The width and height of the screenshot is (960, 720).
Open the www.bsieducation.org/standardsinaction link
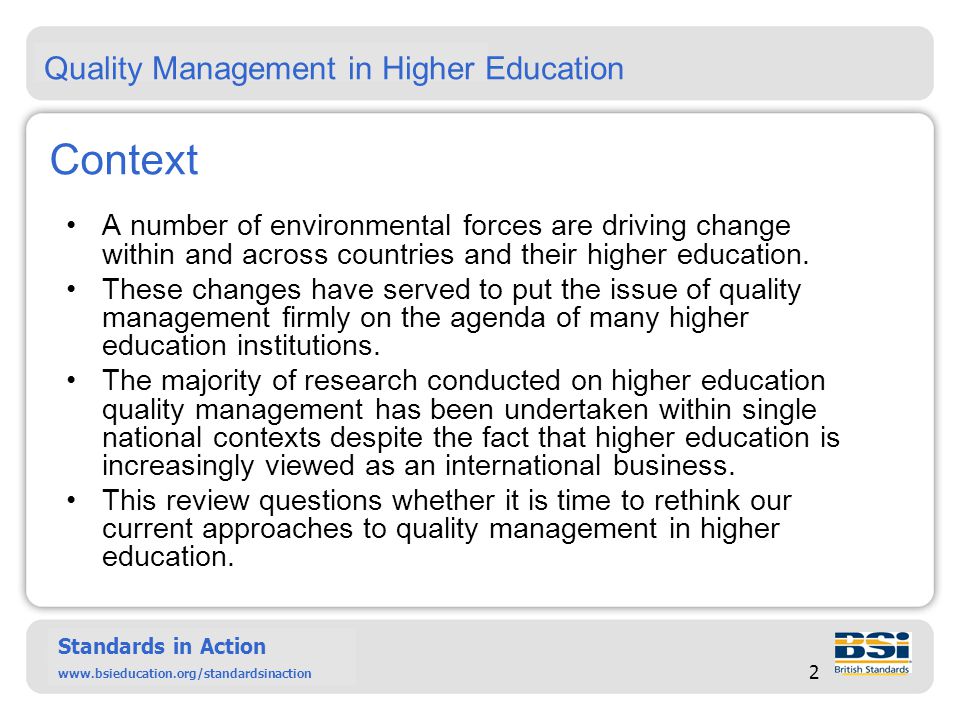pyautogui.click(x=184, y=673)
